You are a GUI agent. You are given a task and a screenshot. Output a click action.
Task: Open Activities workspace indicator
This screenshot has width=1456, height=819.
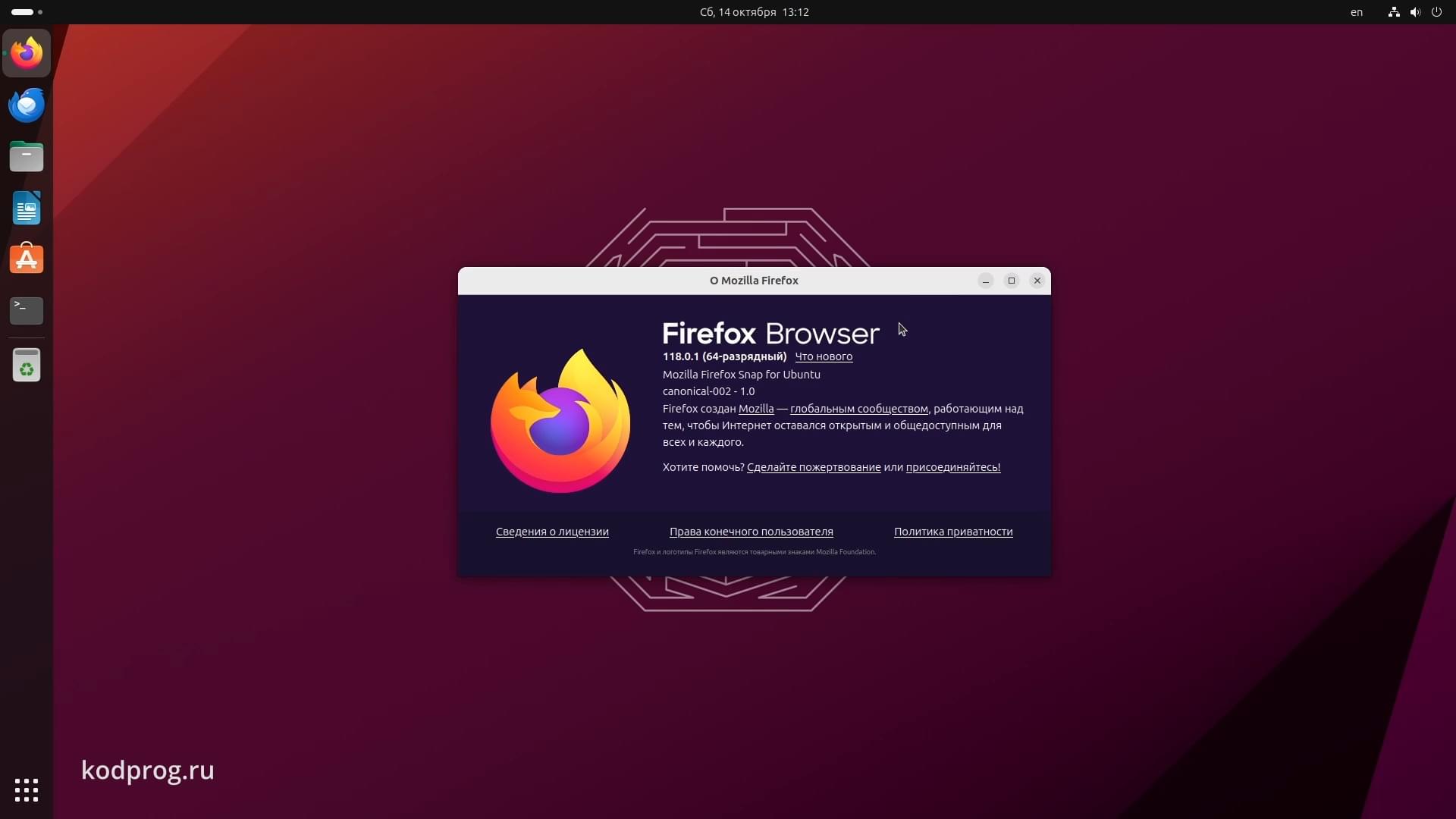[27, 12]
